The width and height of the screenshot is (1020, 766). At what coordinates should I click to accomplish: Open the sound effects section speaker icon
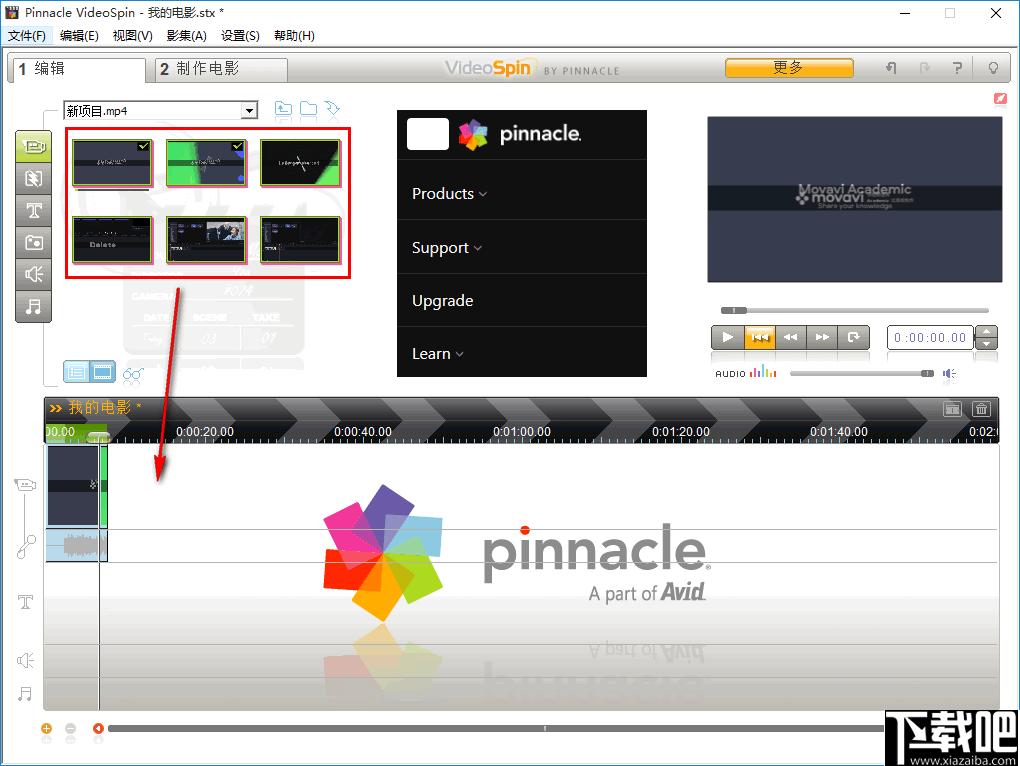(x=33, y=274)
